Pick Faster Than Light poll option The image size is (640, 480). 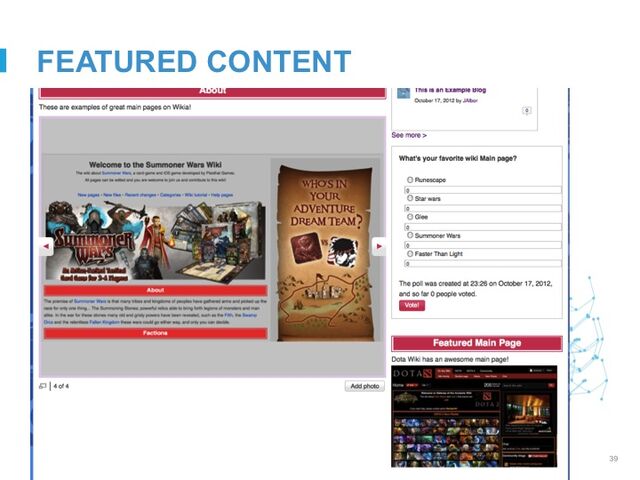[x=410, y=254]
